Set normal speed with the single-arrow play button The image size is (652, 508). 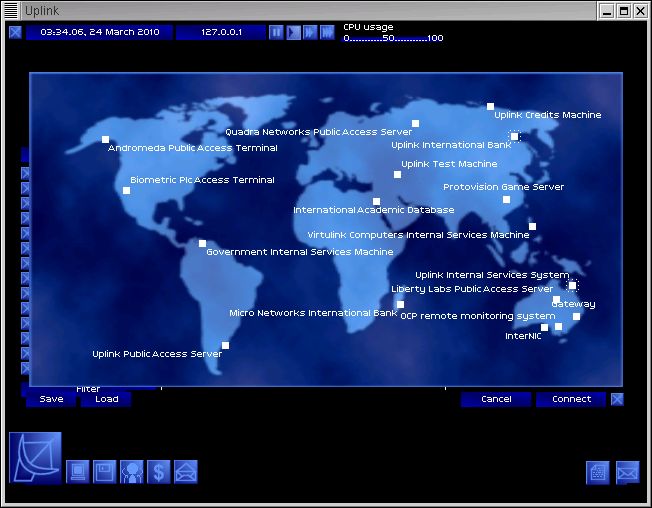click(293, 32)
